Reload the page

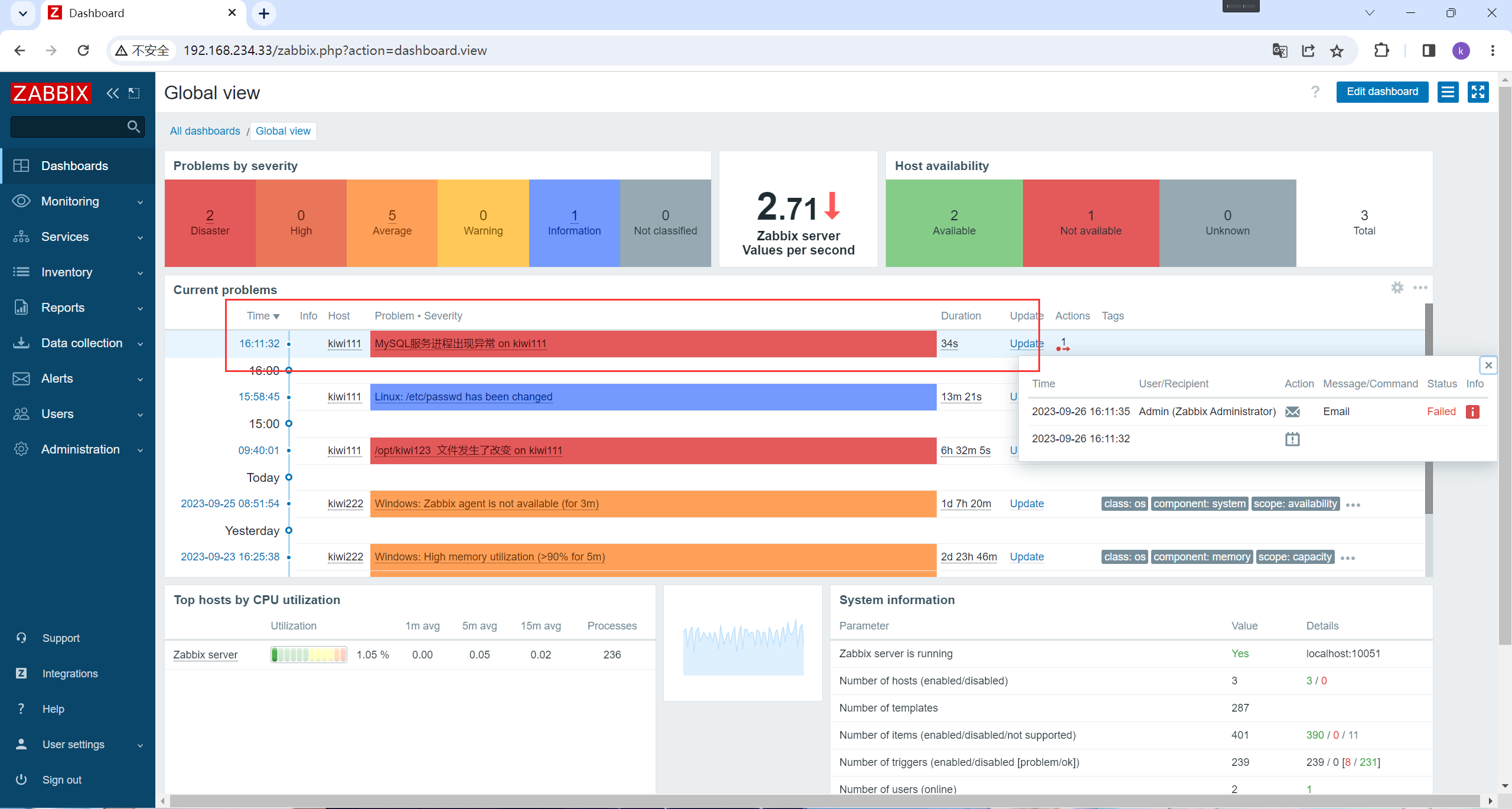pyautogui.click(x=83, y=51)
